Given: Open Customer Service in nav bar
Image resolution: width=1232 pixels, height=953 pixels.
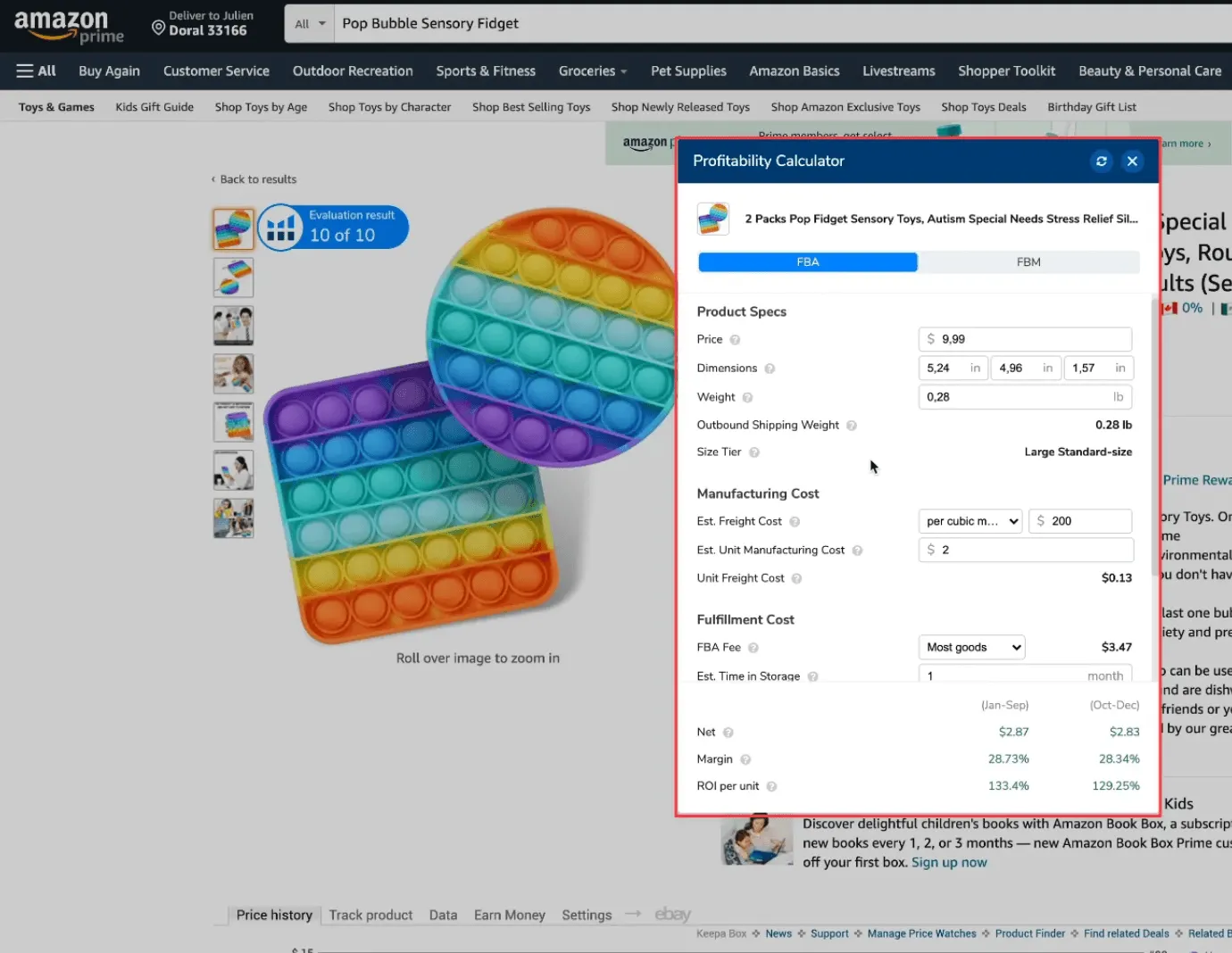Looking at the screenshot, I should coord(216,71).
